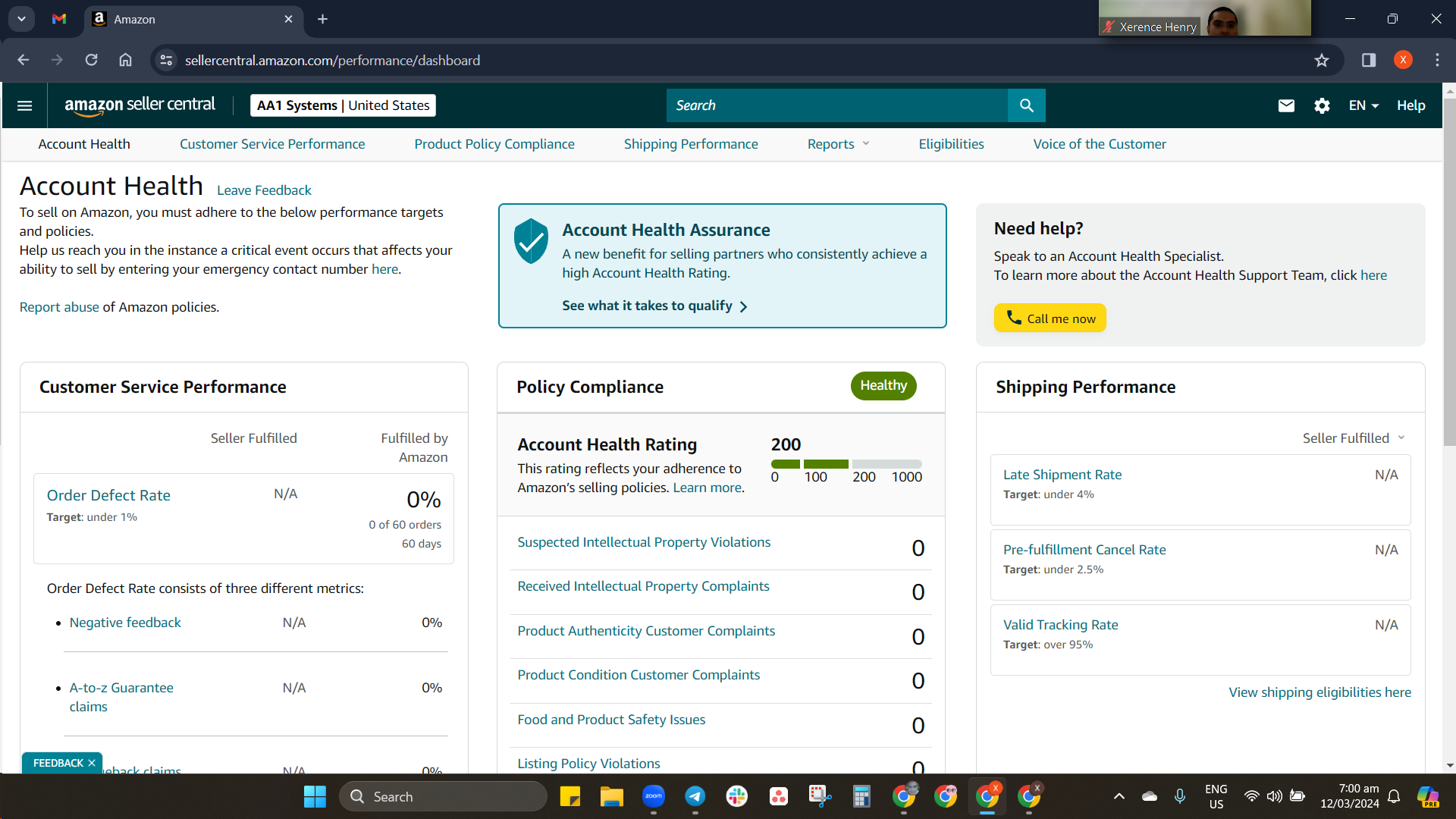Click the Call me now button
Viewport: 1456px width, 819px height.
tap(1050, 318)
